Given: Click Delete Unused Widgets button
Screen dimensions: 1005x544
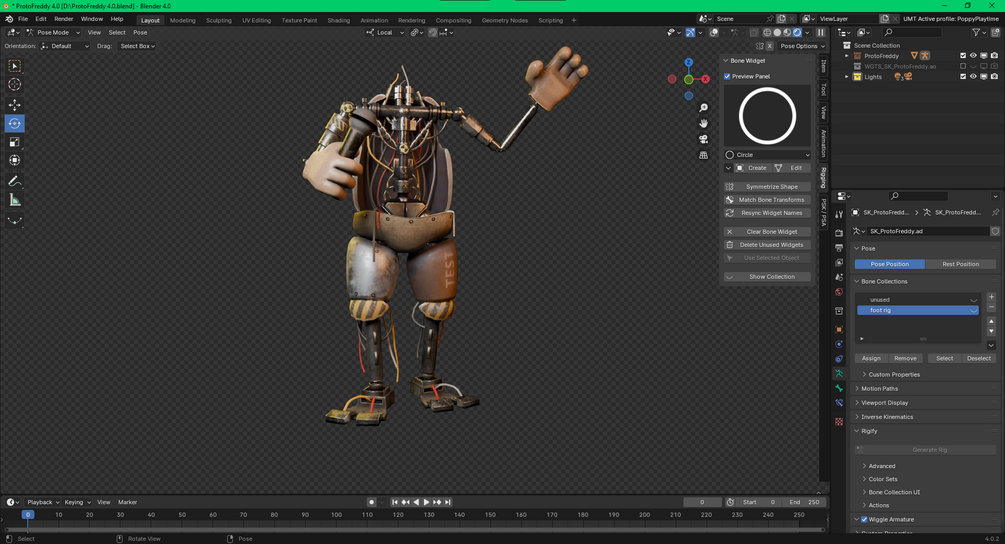Looking at the screenshot, I should [x=767, y=244].
